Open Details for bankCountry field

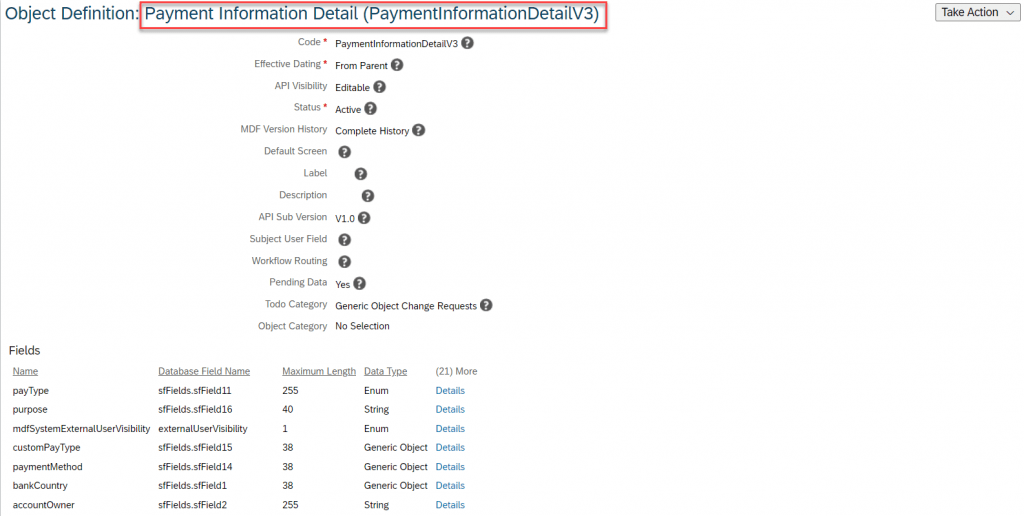(x=450, y=485)
